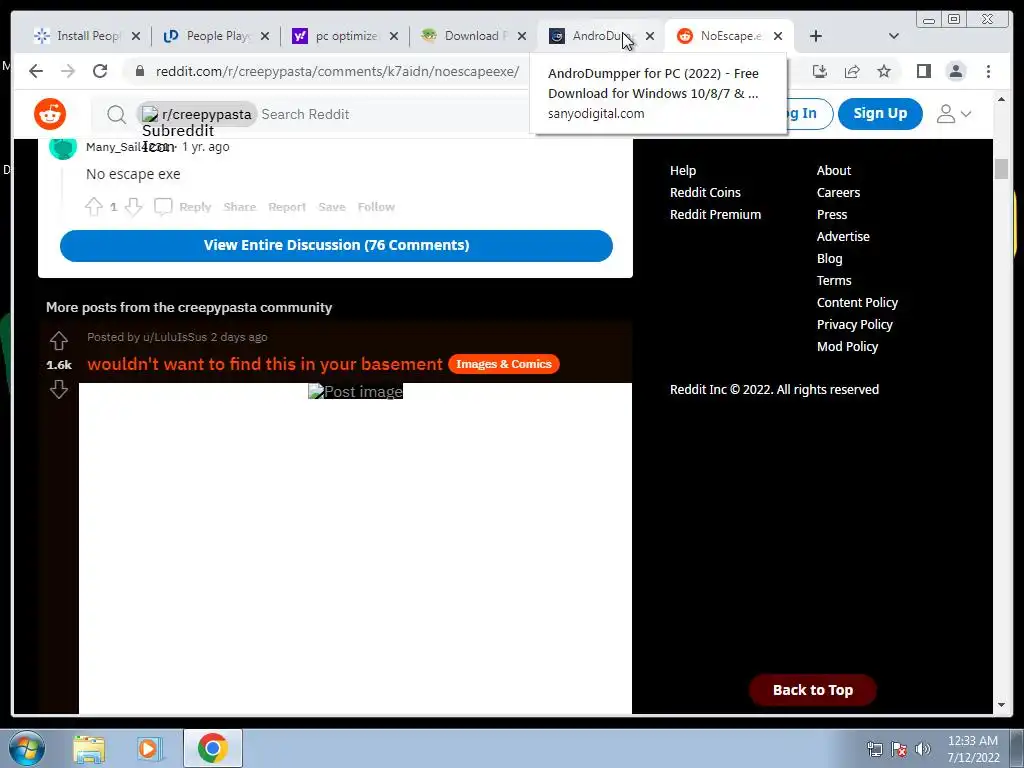Open the Chrome profile avatar icon
1024x768 pixels.
point(956,71)
